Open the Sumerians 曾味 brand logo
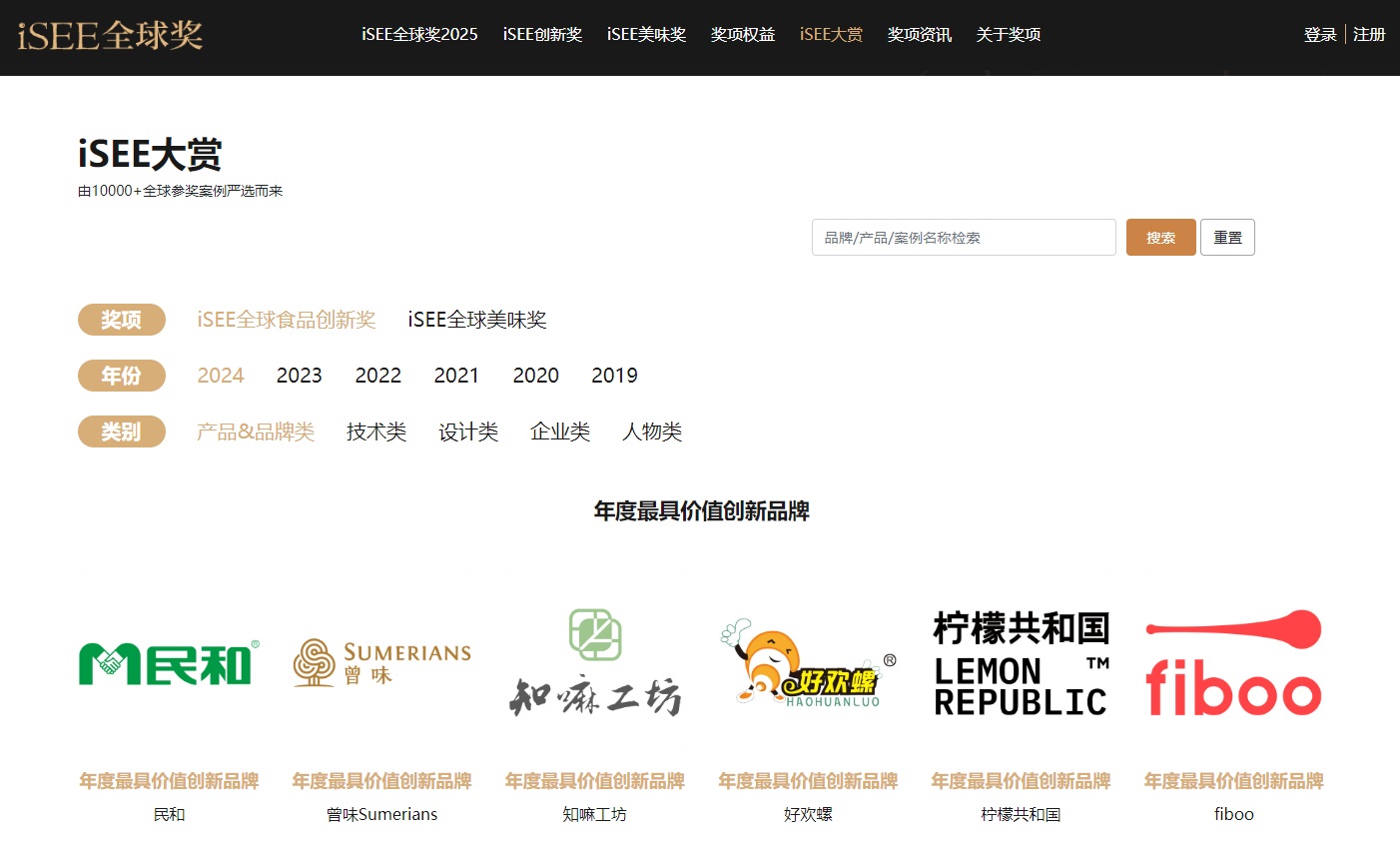 pyautogui.click(x=381, y=663)
